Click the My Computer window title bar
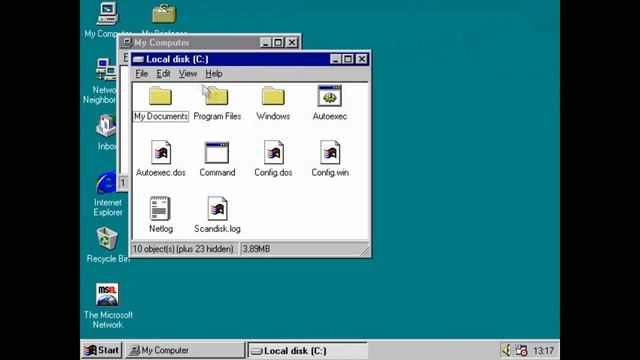This screenshot has height=360, width=640. 209,42
